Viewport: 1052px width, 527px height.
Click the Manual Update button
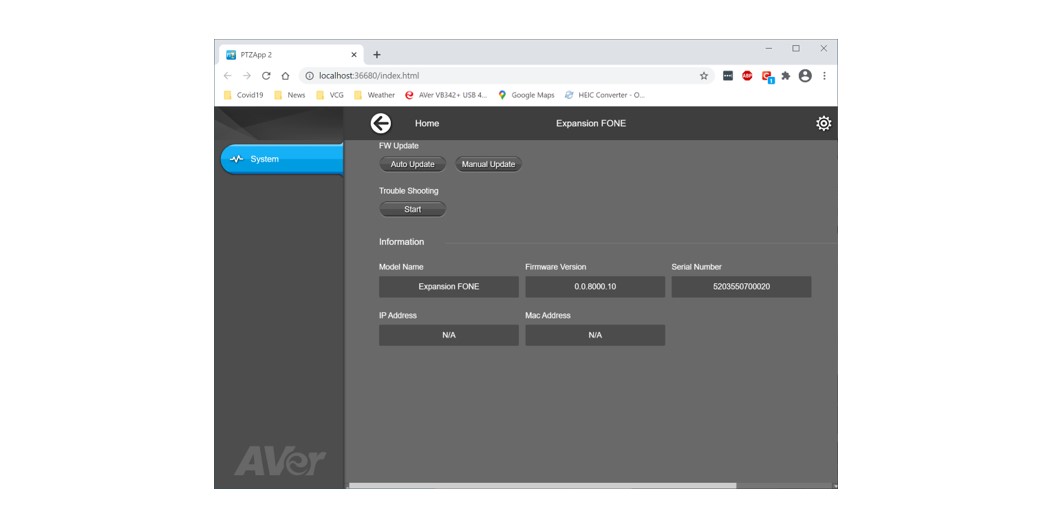[488, 164]
